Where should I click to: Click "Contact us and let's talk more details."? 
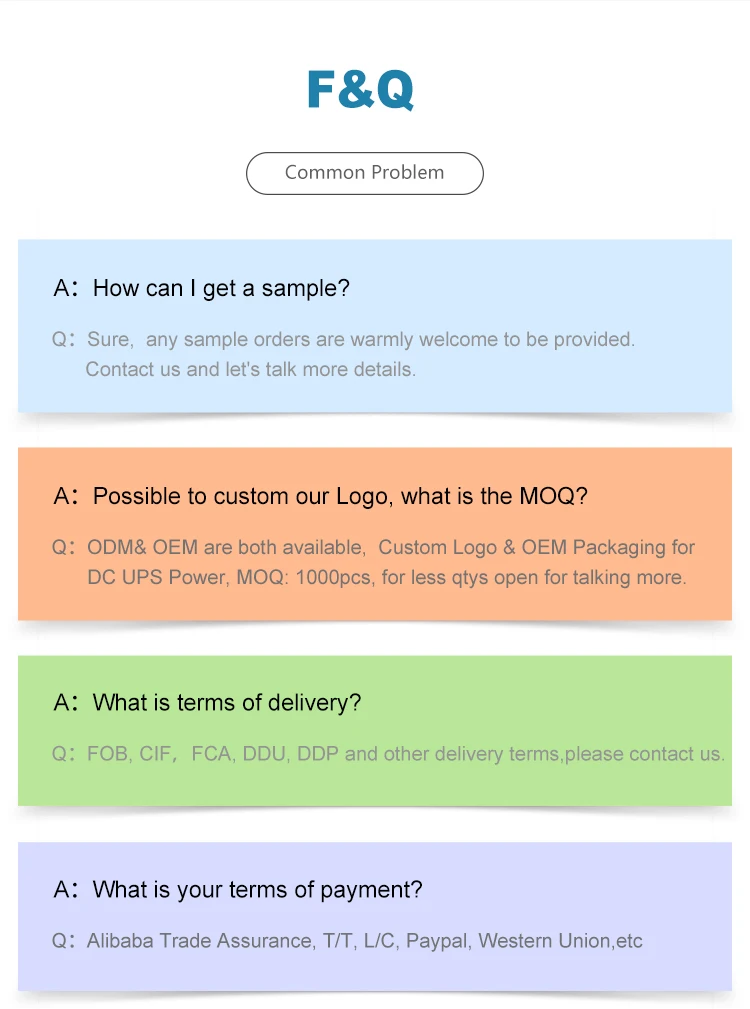point(250,370)
